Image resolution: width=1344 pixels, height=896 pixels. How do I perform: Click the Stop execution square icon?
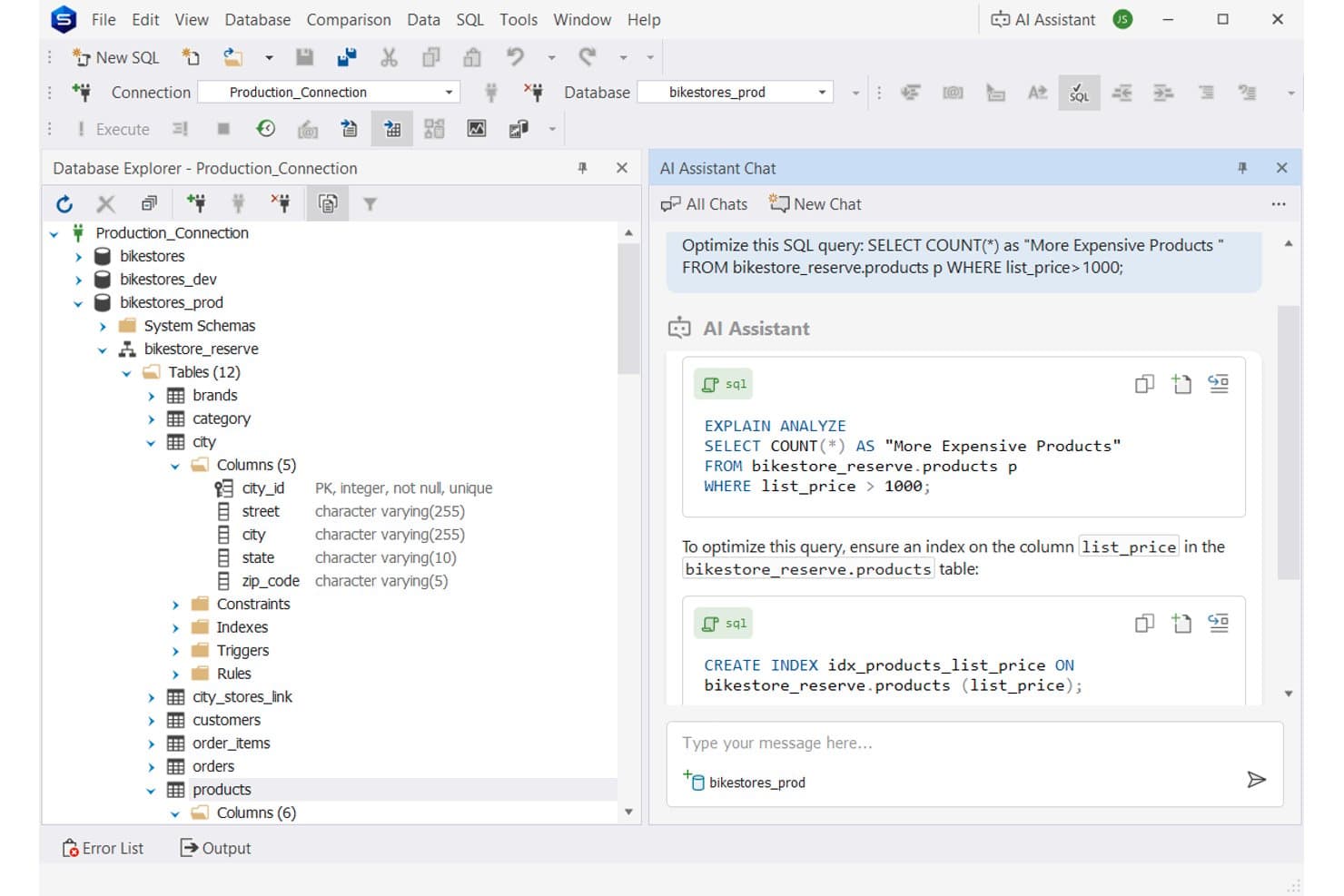(x=223, y=129)
